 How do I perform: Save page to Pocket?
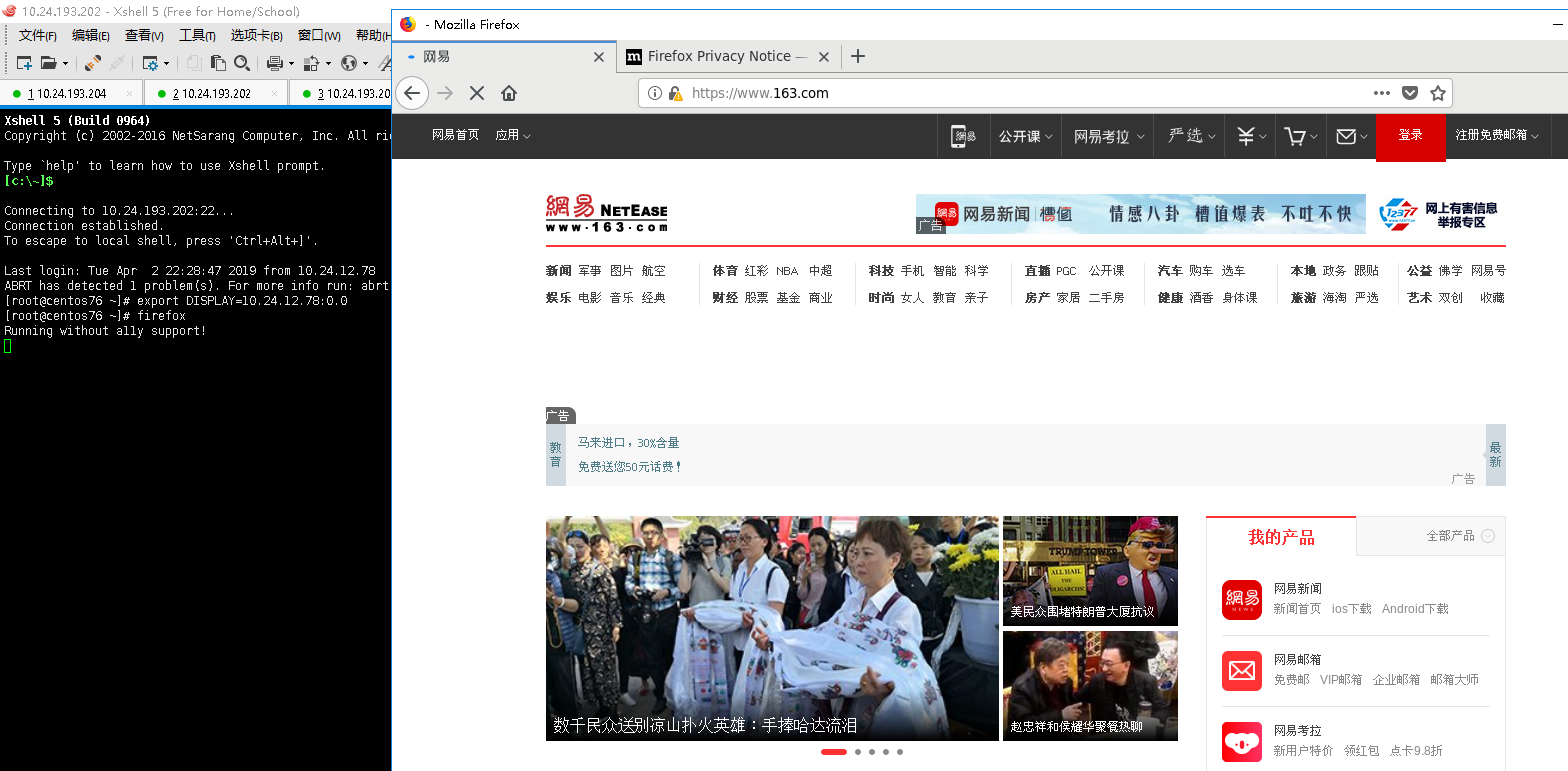click(x=1410, y=93)
